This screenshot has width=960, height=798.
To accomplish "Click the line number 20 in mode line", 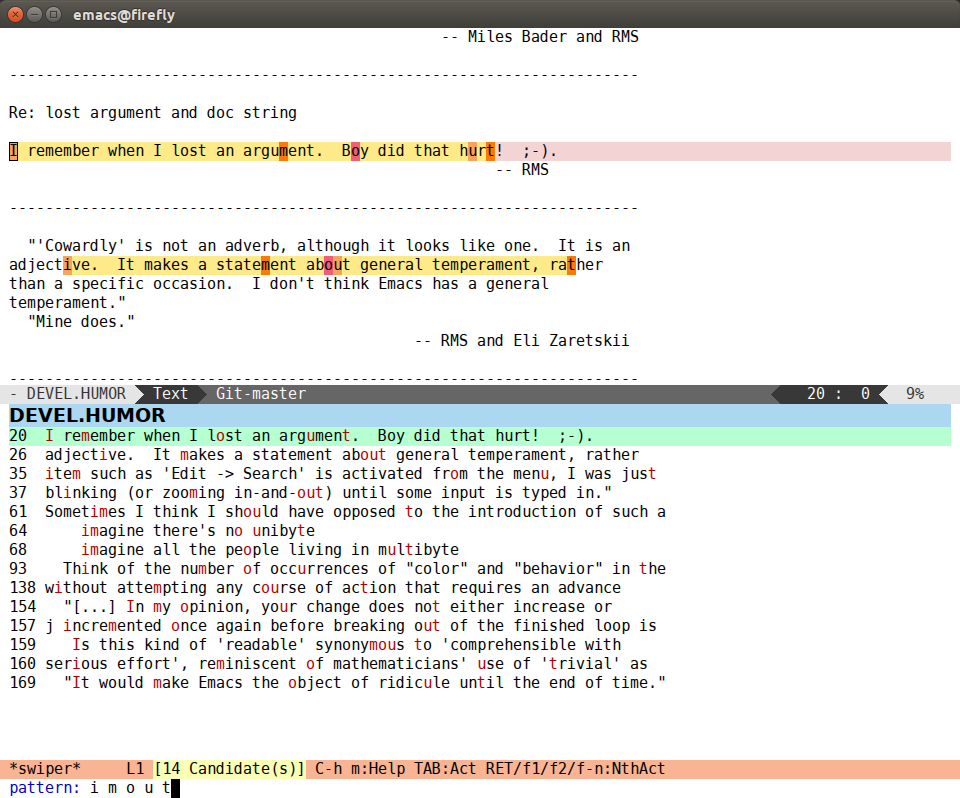I will [816, 394].
